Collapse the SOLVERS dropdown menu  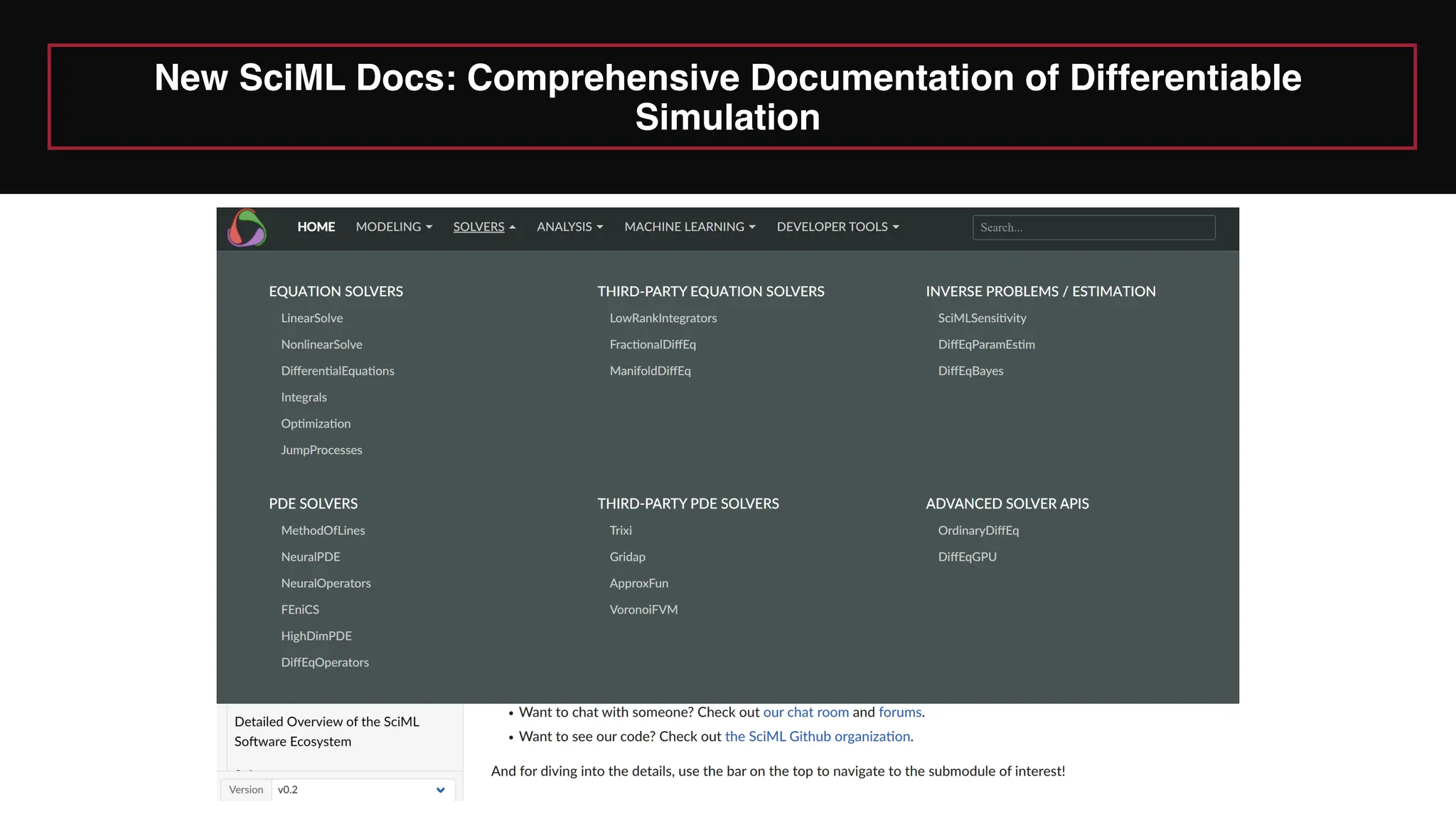(x=484, y=227)
